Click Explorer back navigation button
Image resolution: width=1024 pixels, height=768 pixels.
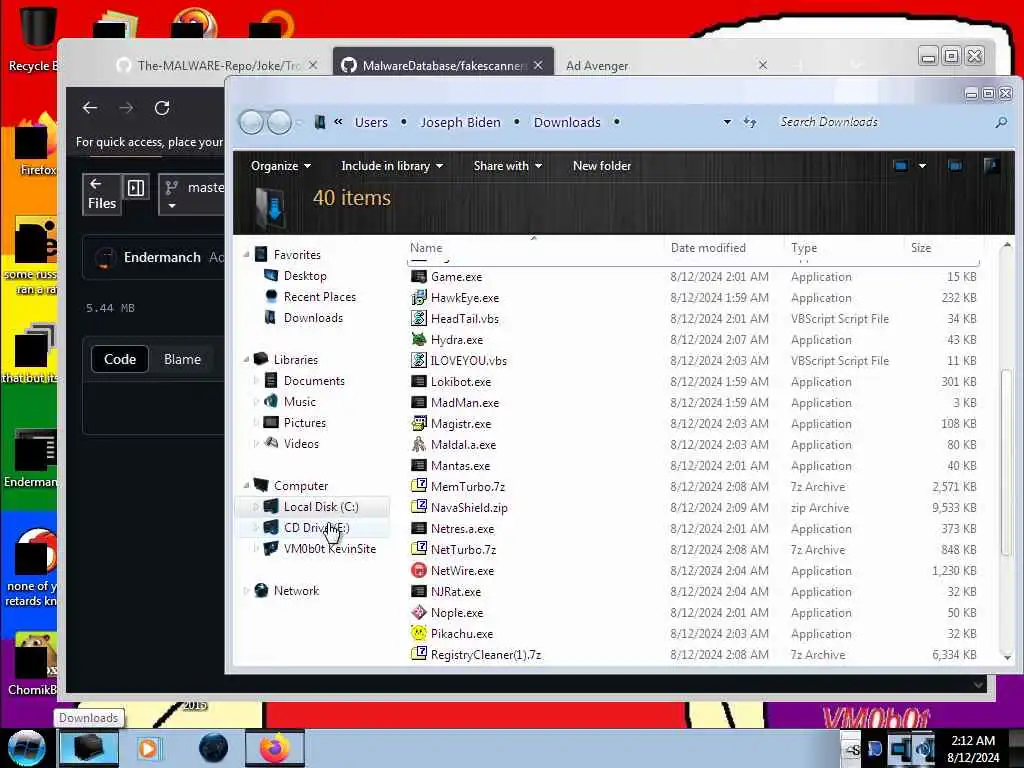[251, 122]
